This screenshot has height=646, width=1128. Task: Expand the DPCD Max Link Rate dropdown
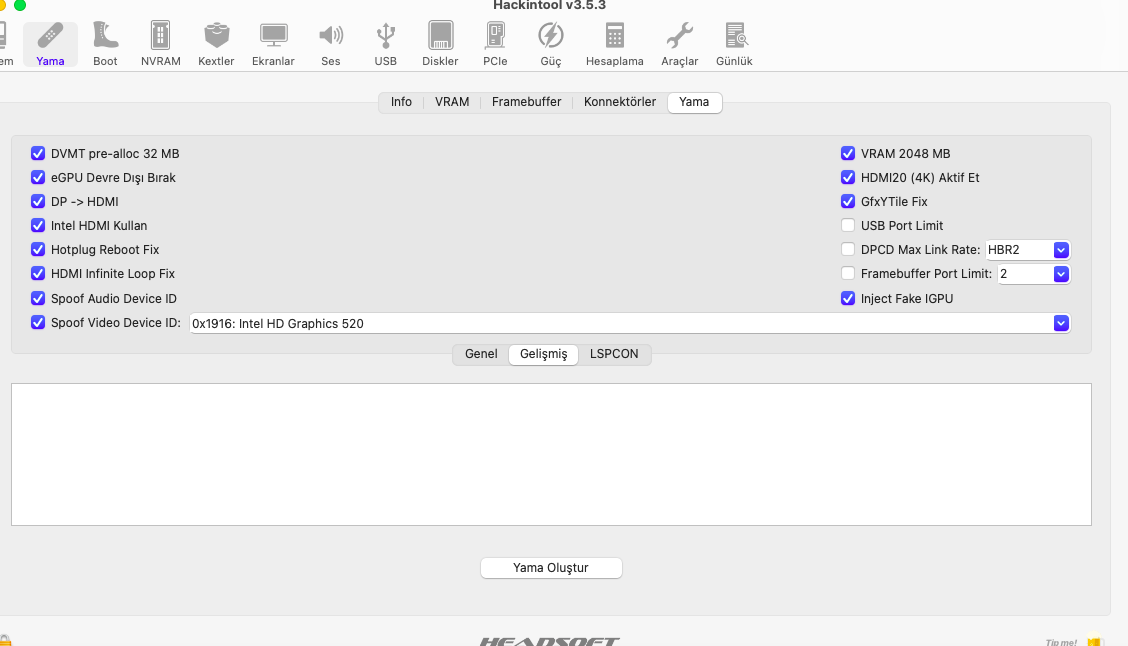tap(1061, 250)
